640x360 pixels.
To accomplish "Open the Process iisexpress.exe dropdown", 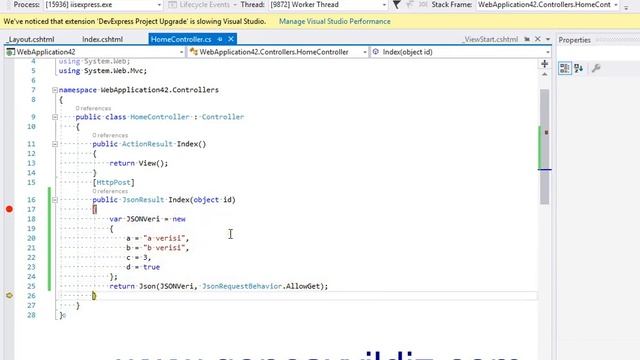I will 159,5.
